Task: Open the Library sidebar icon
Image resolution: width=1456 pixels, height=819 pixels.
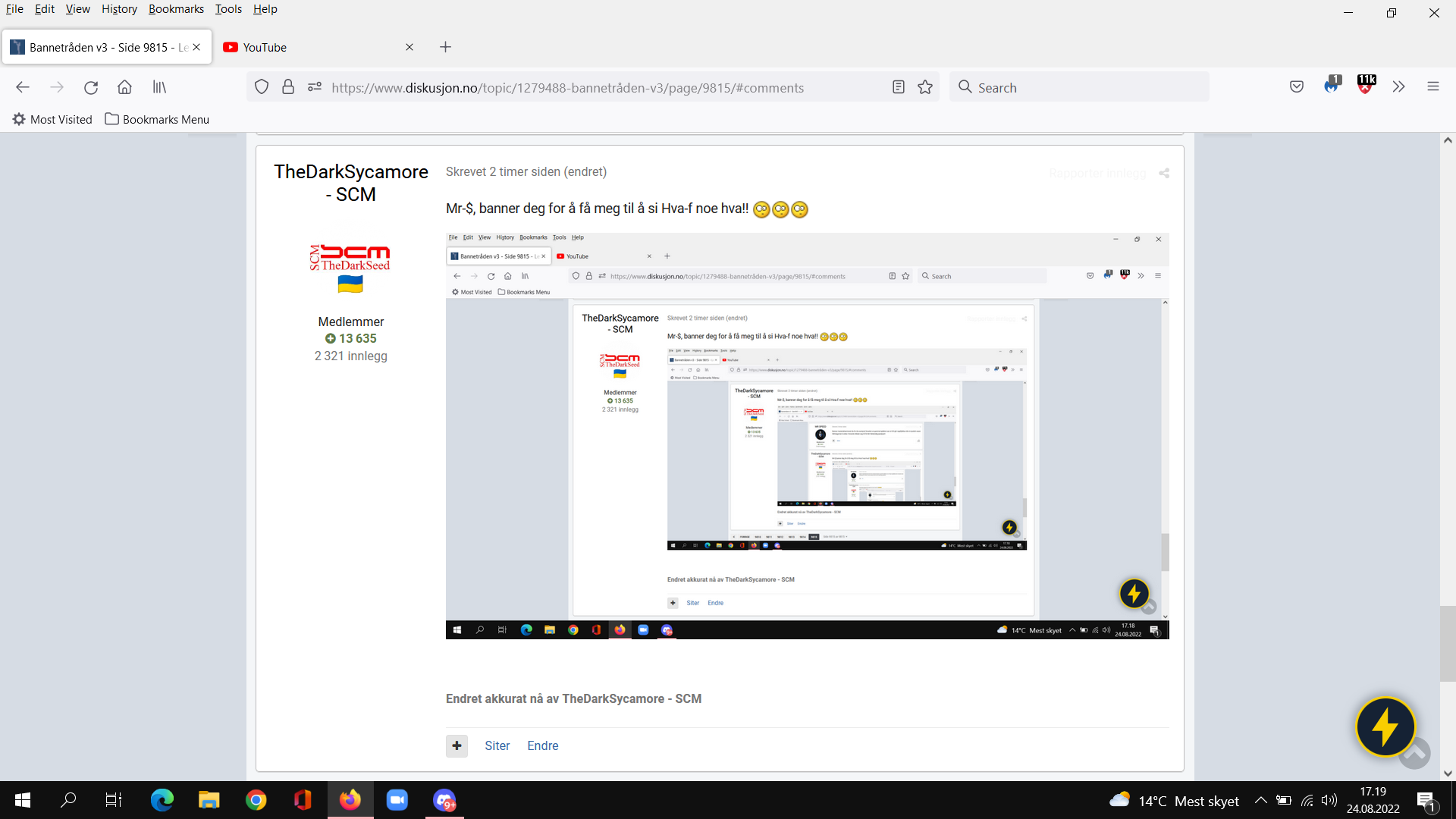Action: click(x=159, y=87)
